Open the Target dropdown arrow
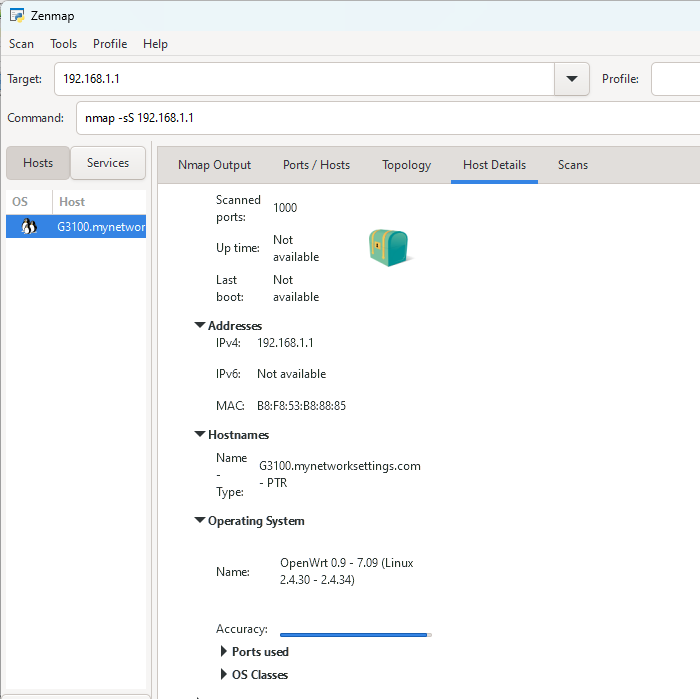This screenshot has width=700, height=699. [x=572, y=79]
